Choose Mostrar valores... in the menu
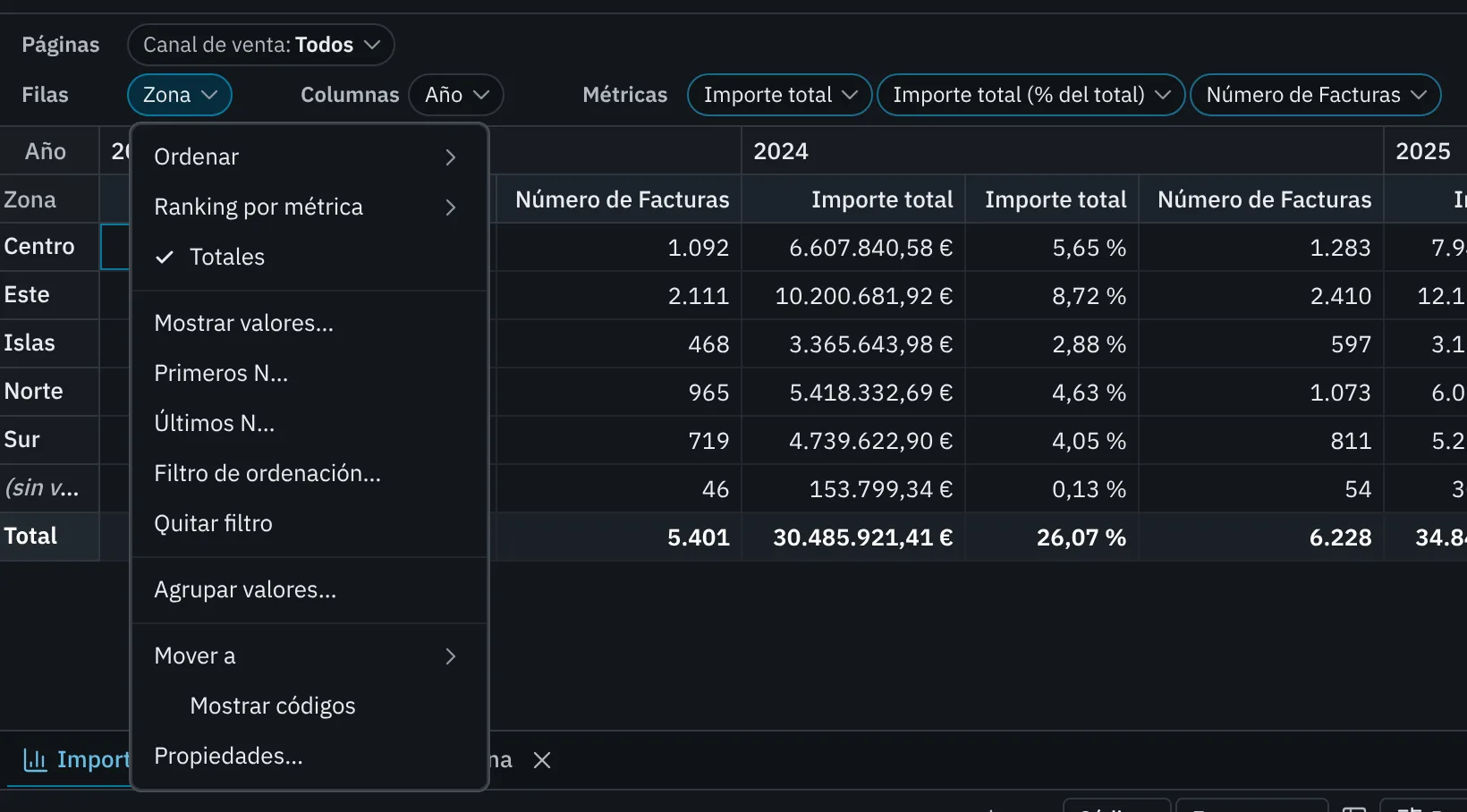Screen dimensions: 1467x812 click(309, 324)
